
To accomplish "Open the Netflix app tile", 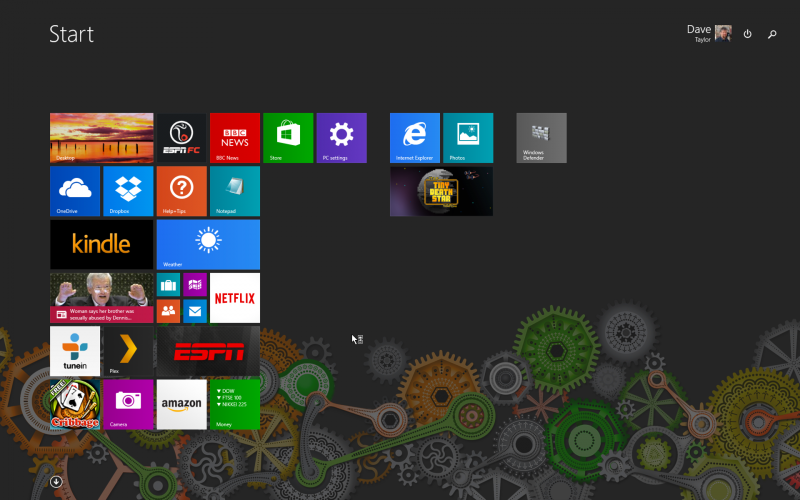I will [235, 298].
